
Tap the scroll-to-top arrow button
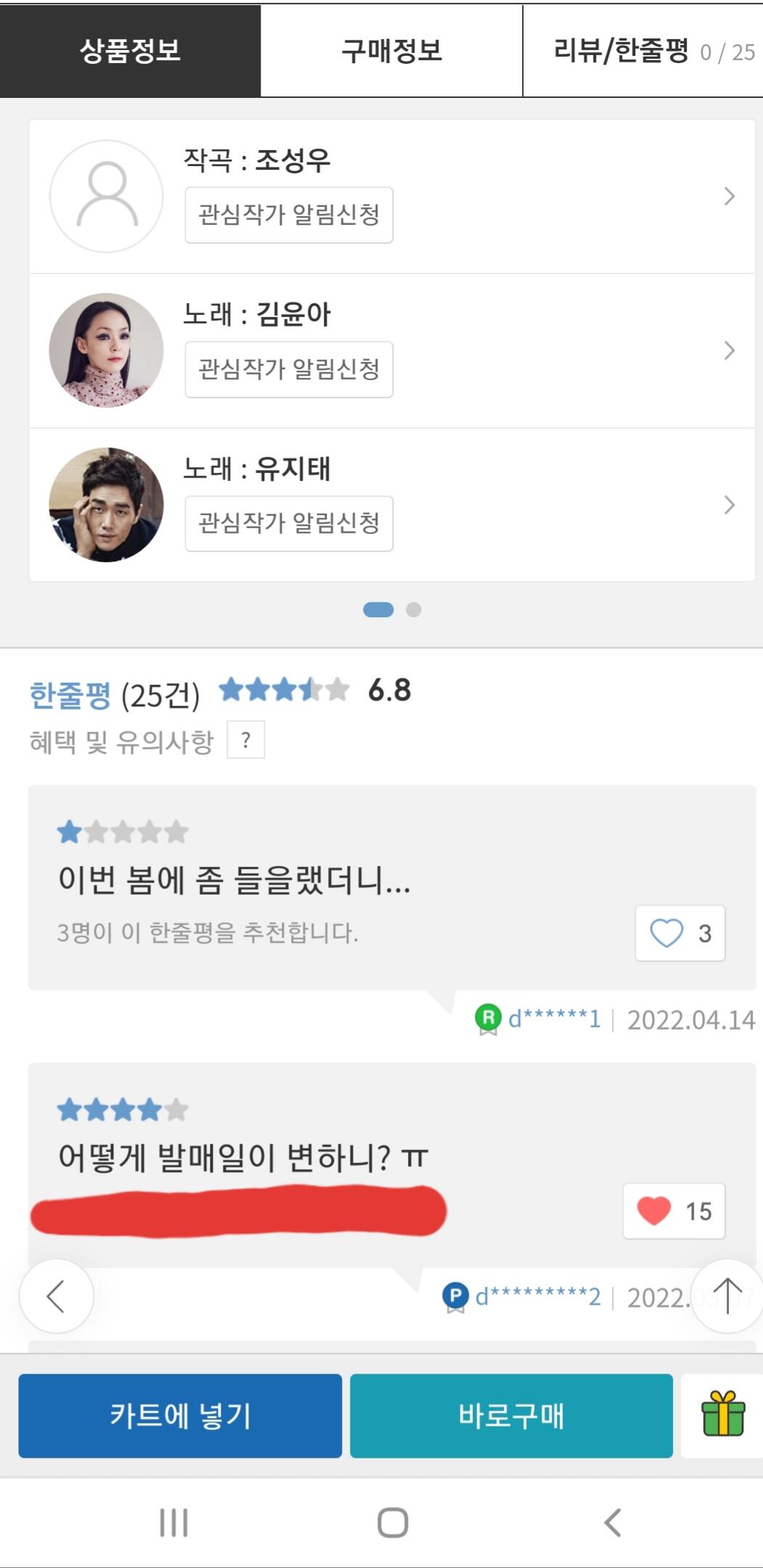coord(727,1296)
